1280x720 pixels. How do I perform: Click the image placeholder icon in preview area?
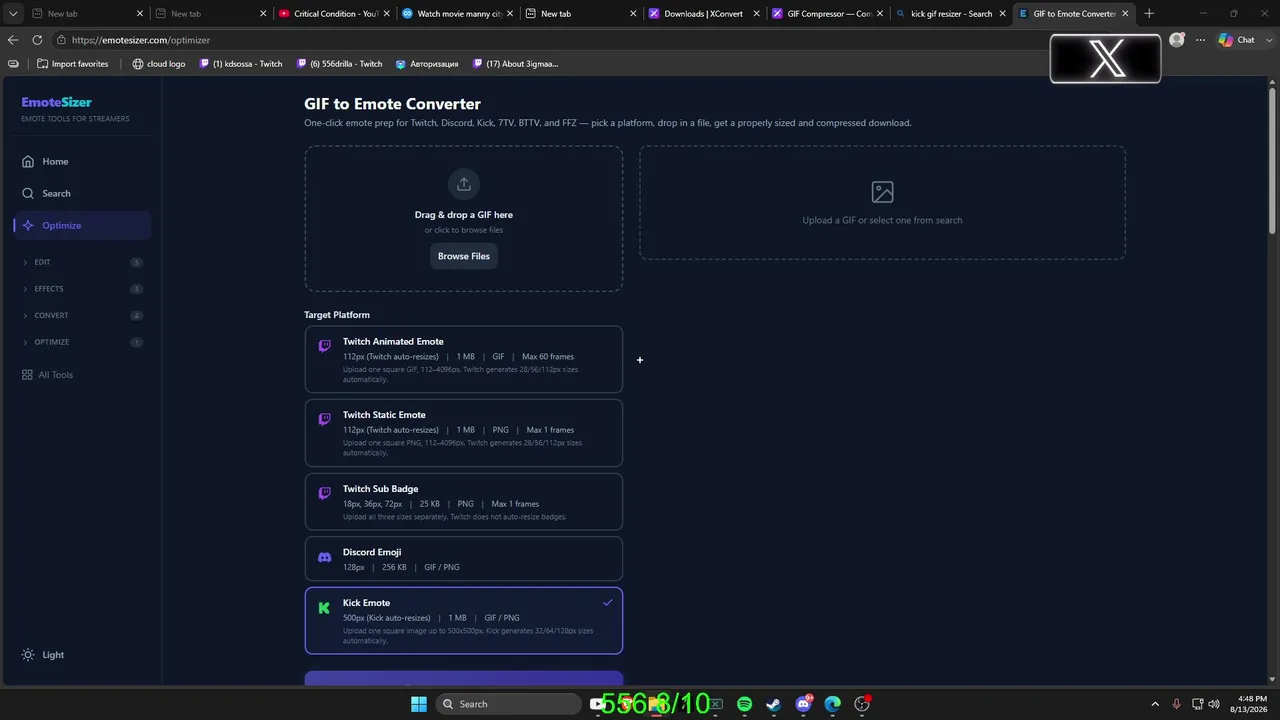pyautogui.click(x=882, y=191)
